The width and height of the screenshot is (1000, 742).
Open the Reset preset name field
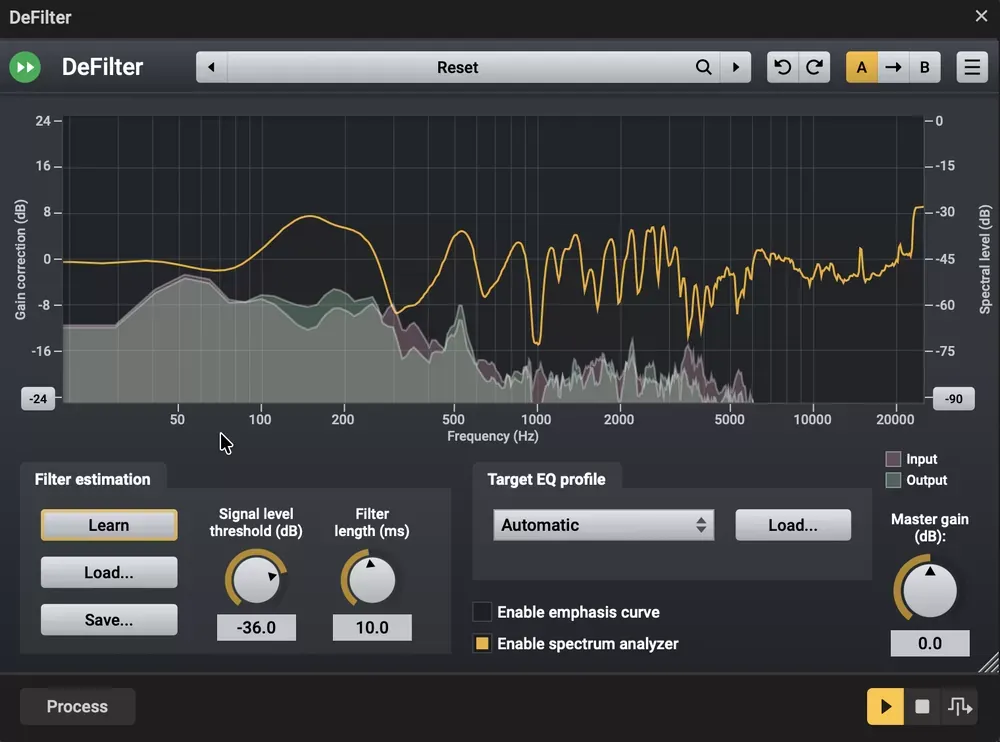pos(458,67)
